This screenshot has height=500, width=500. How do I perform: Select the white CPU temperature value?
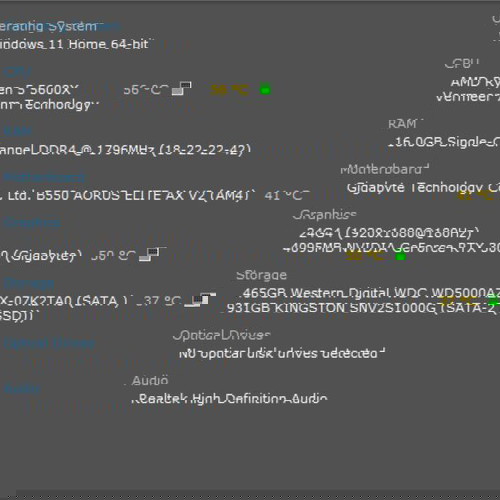pos(146,90)
